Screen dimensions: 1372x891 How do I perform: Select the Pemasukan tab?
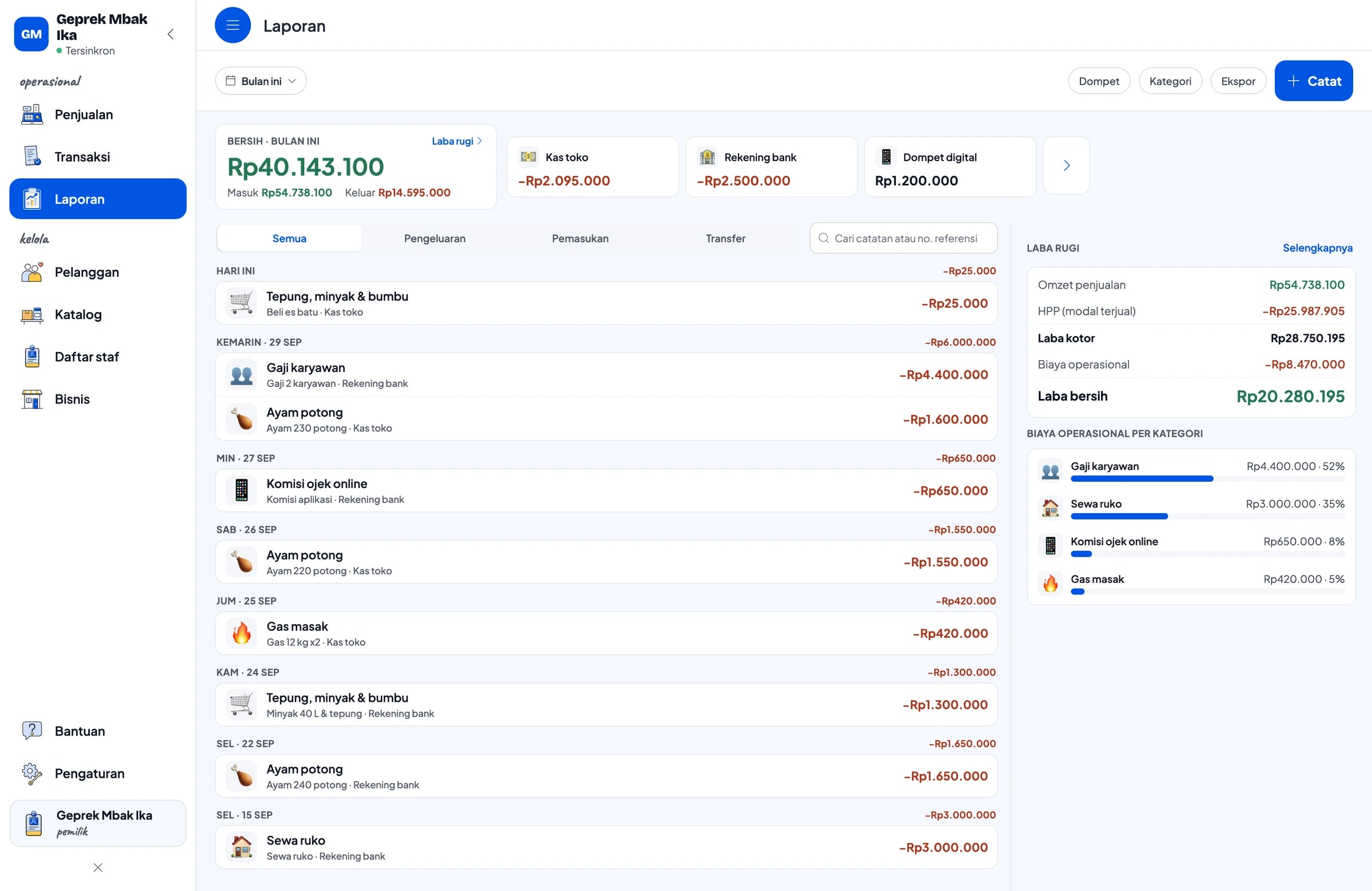(580, 238)
